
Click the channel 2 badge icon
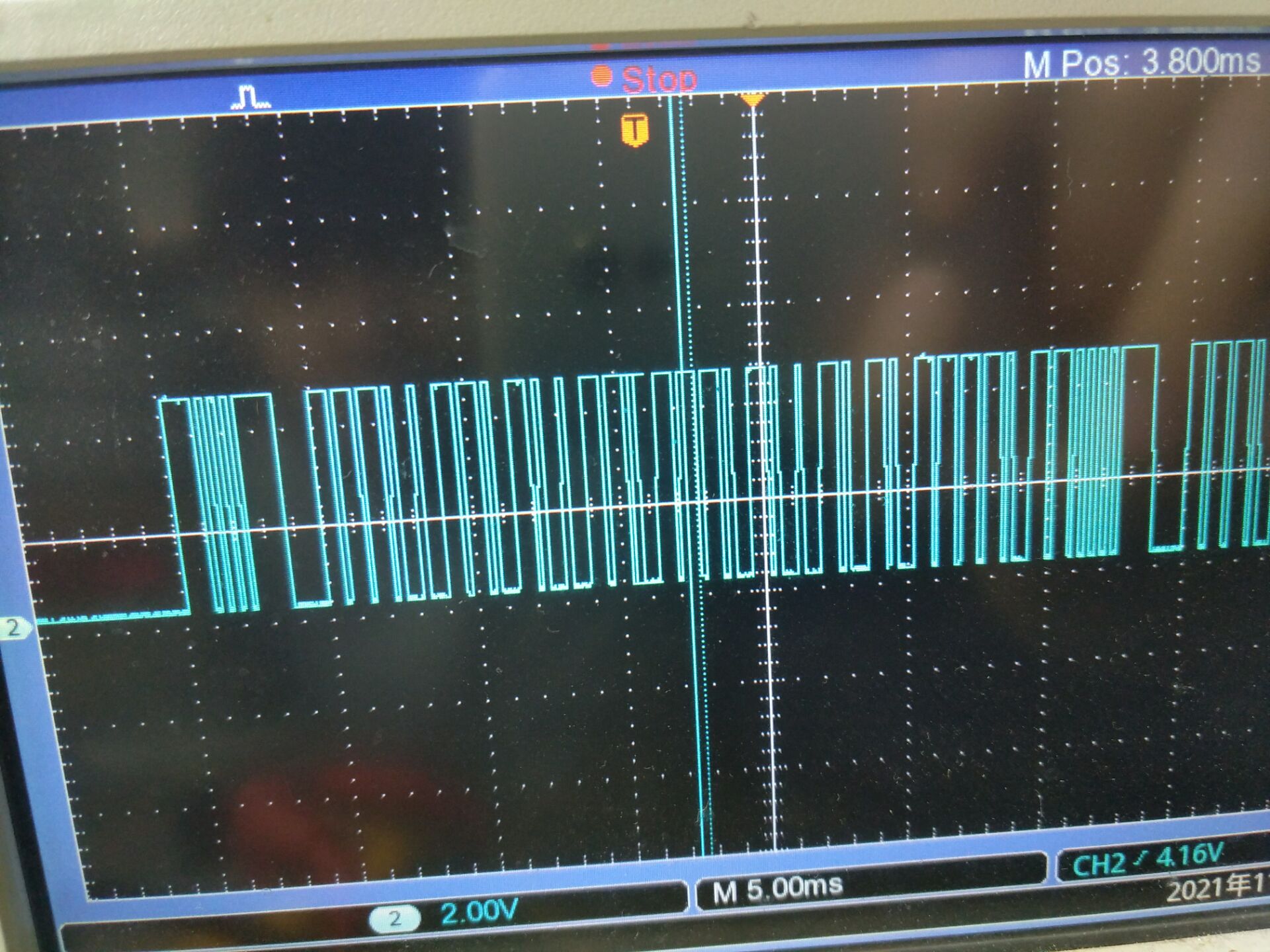click(394, 919)
